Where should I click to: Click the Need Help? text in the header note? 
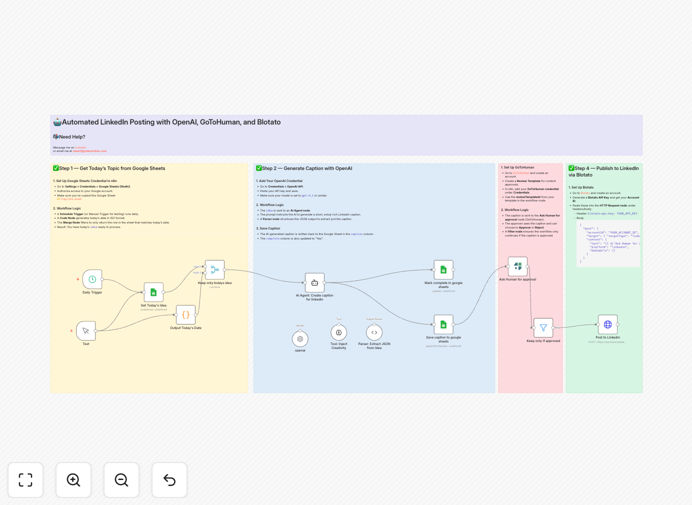[69, 137]
